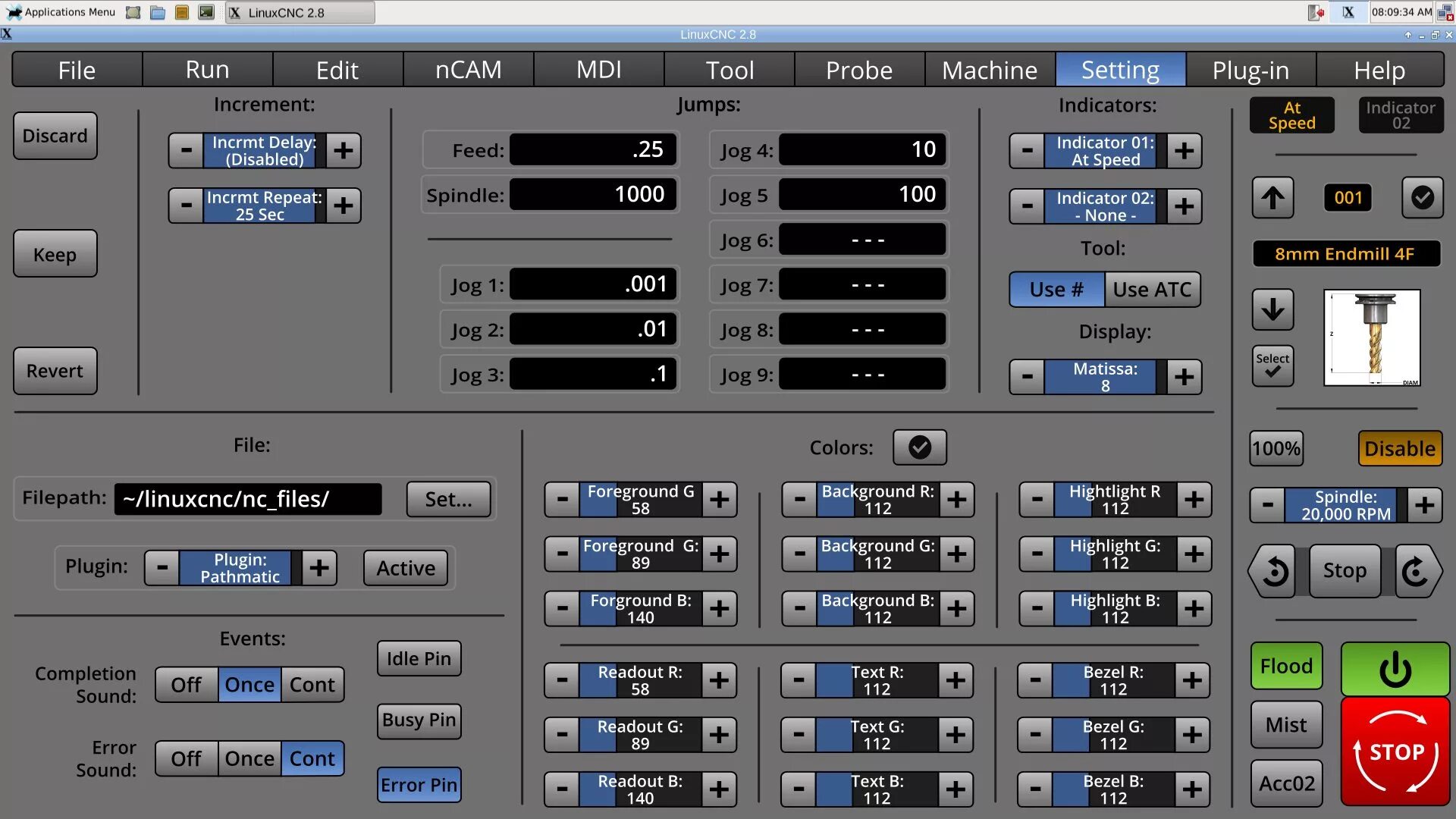Click the 100% override button
Image resolution: width=1456 pixels, height=819 pixels.
[1276, 448]
